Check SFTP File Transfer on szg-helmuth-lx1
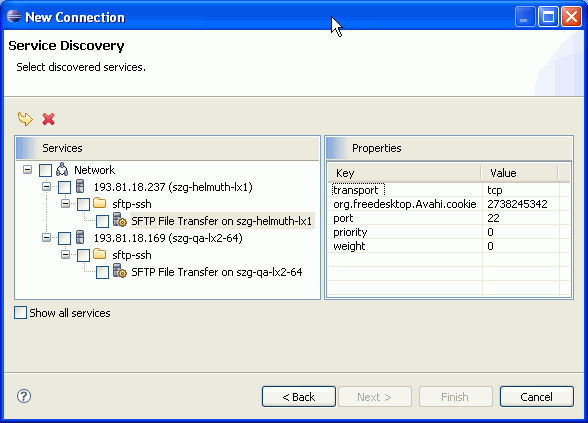The width and height of the screenshot is (588, 423). click(102, 221)
